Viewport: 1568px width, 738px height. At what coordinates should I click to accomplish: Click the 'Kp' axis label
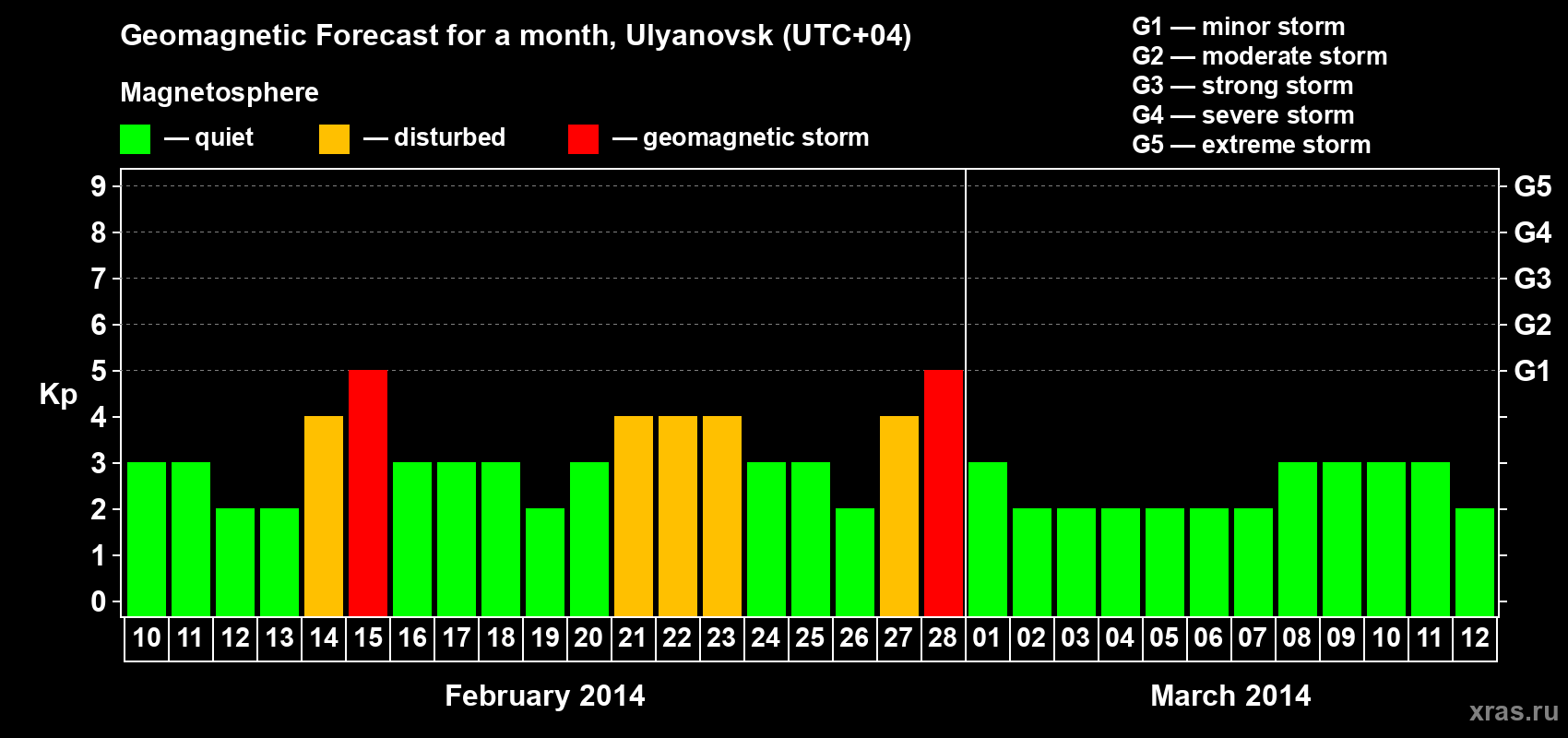click(x=58, y=395)
